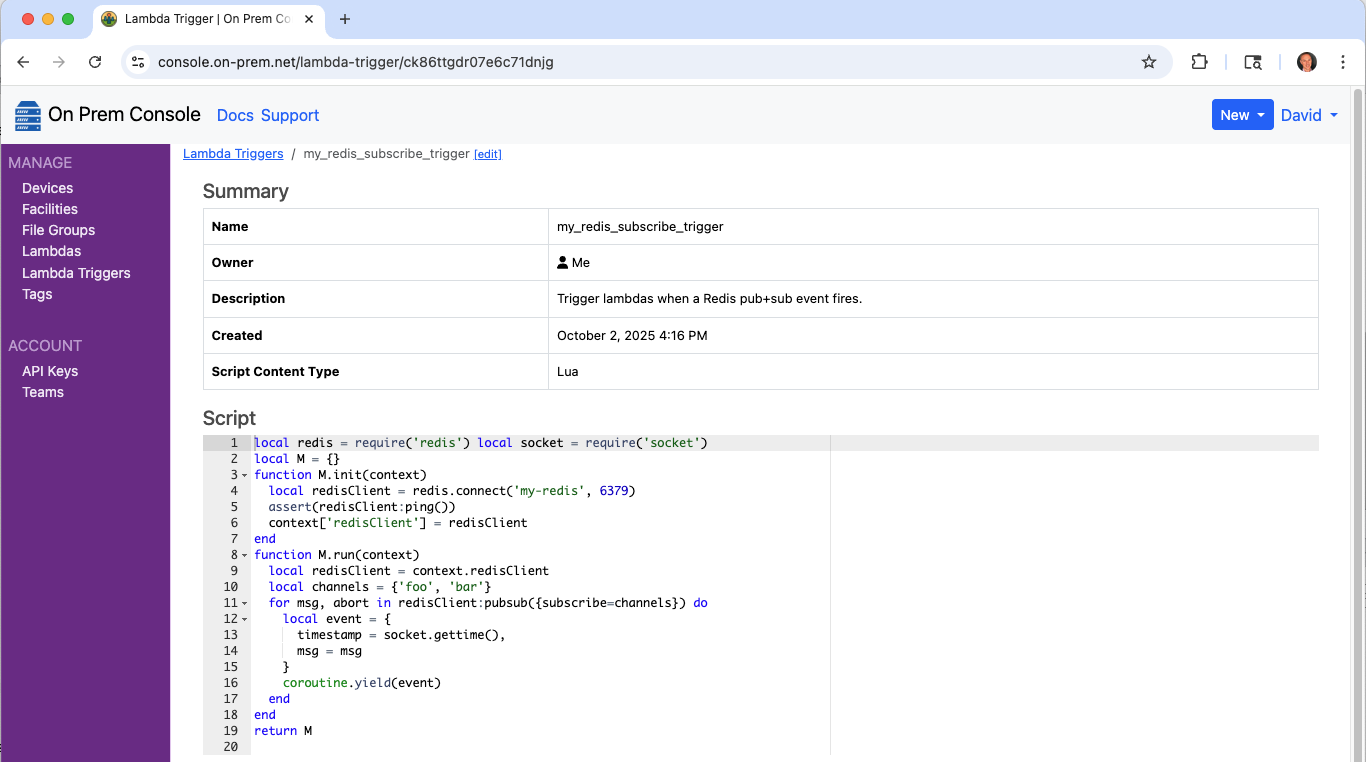Fold the for loop at line 11

click(245, 603)
